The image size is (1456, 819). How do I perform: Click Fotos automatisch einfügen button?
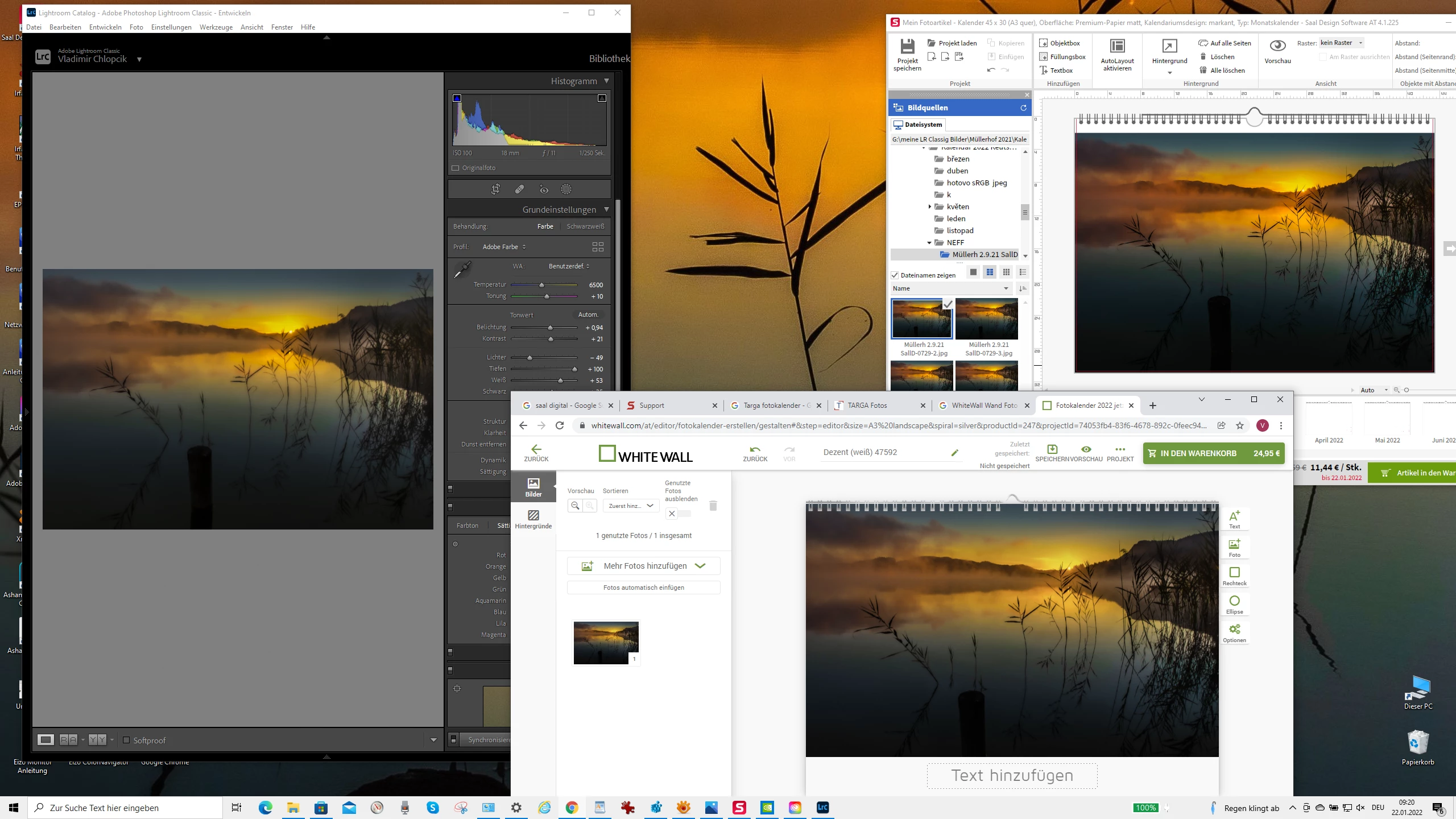coord(643,588)
